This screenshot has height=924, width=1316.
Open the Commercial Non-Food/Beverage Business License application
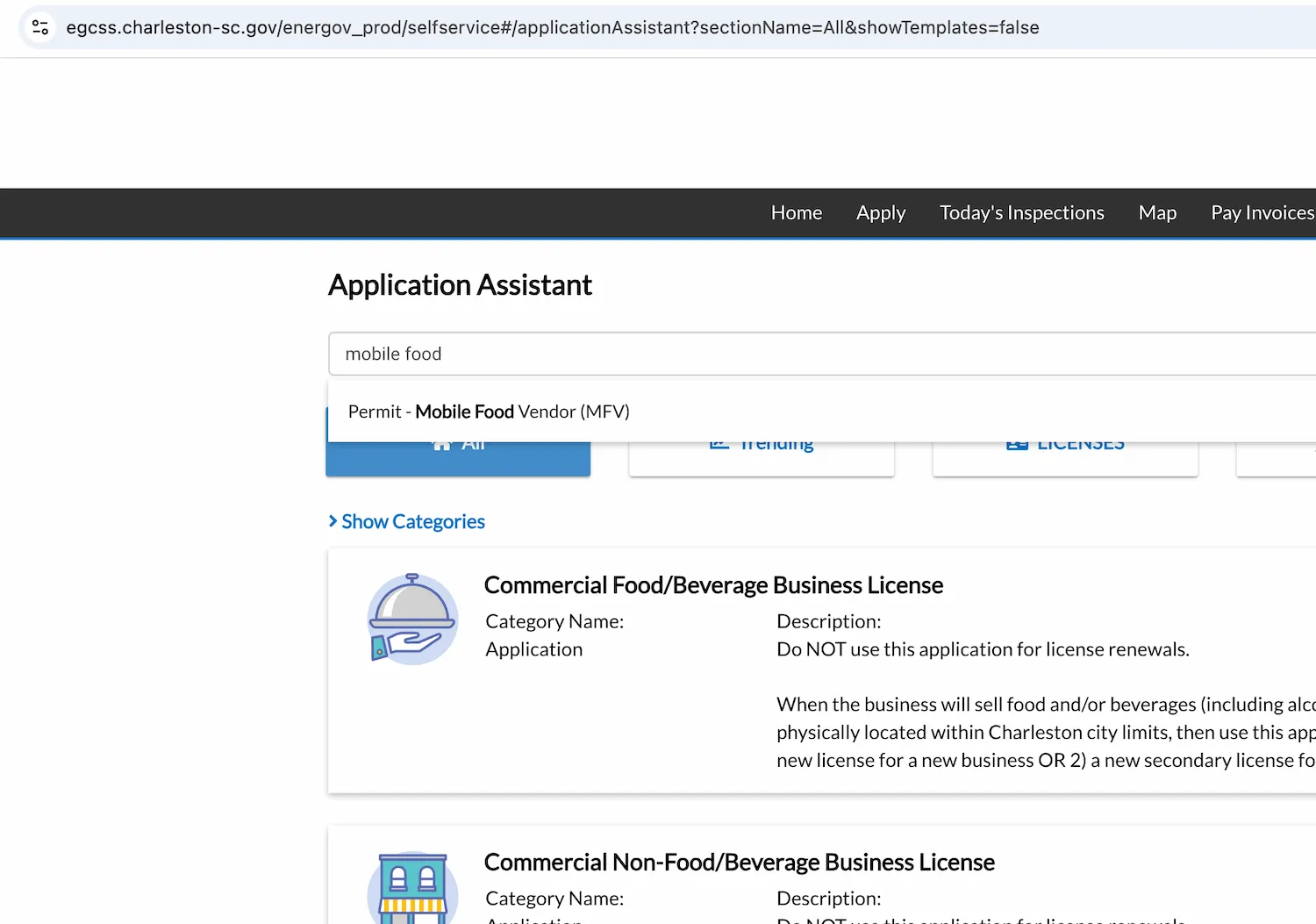tap(740, 862)
